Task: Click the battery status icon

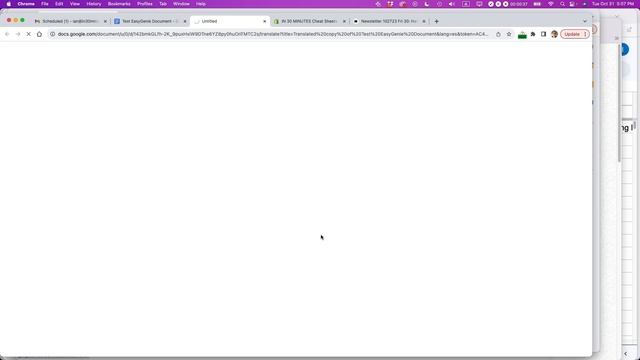Action: (538, 4)
